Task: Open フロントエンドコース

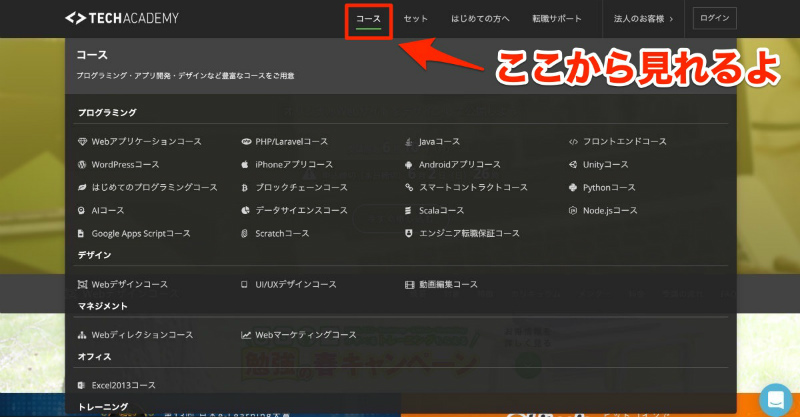Action: (x=624, y=141)
